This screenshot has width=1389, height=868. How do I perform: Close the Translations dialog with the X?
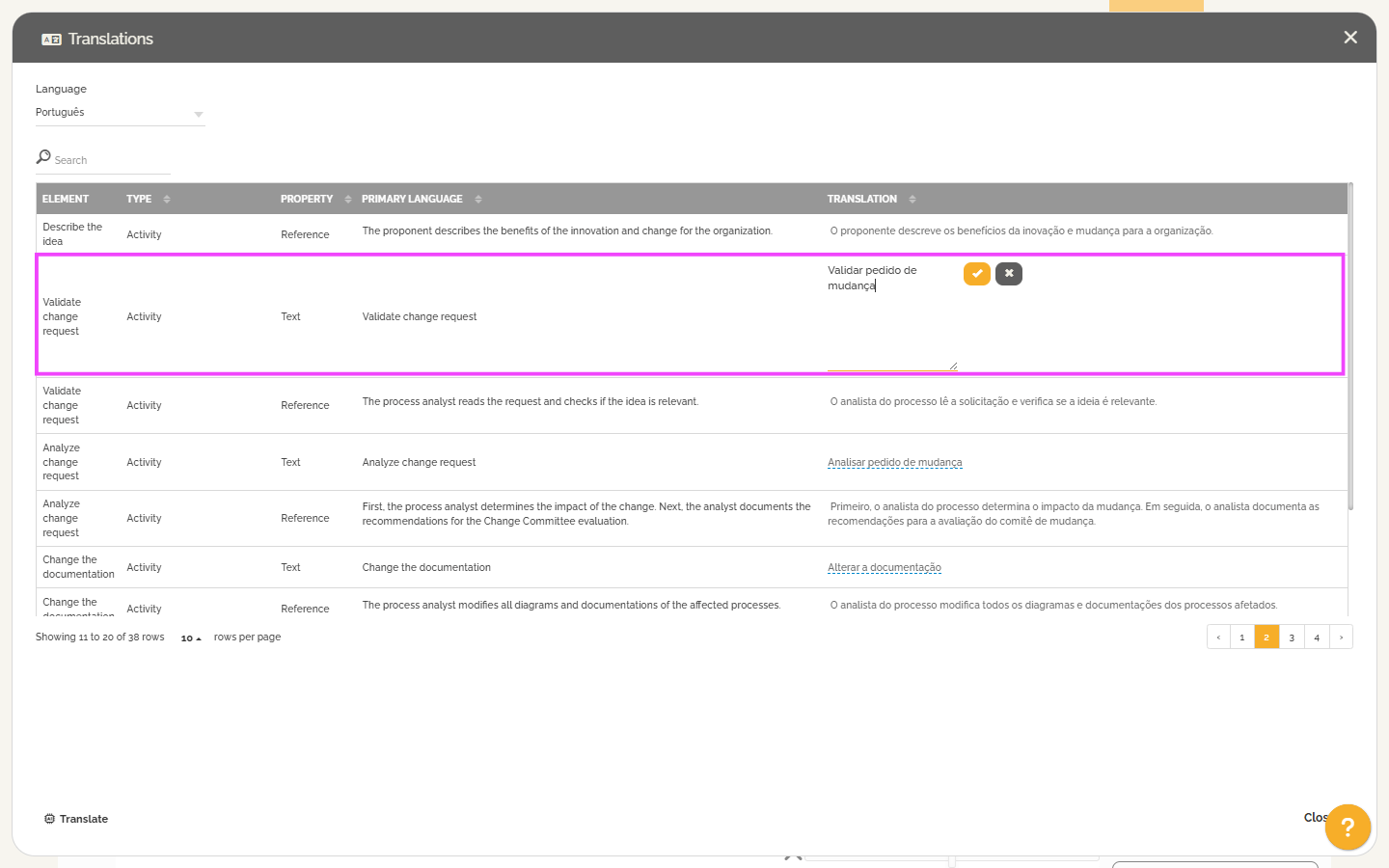1349,38
